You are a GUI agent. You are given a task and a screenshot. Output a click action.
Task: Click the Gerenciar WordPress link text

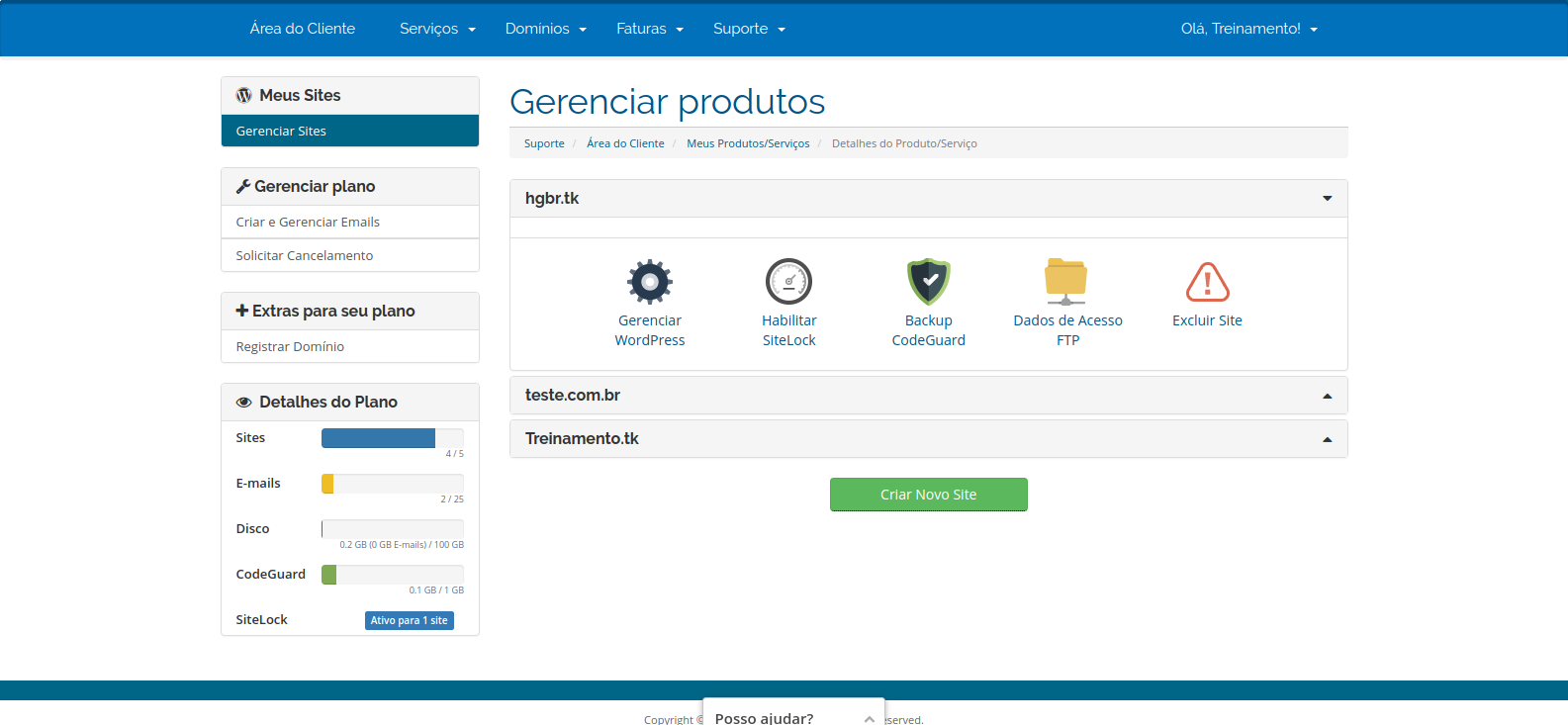point(650,330)
